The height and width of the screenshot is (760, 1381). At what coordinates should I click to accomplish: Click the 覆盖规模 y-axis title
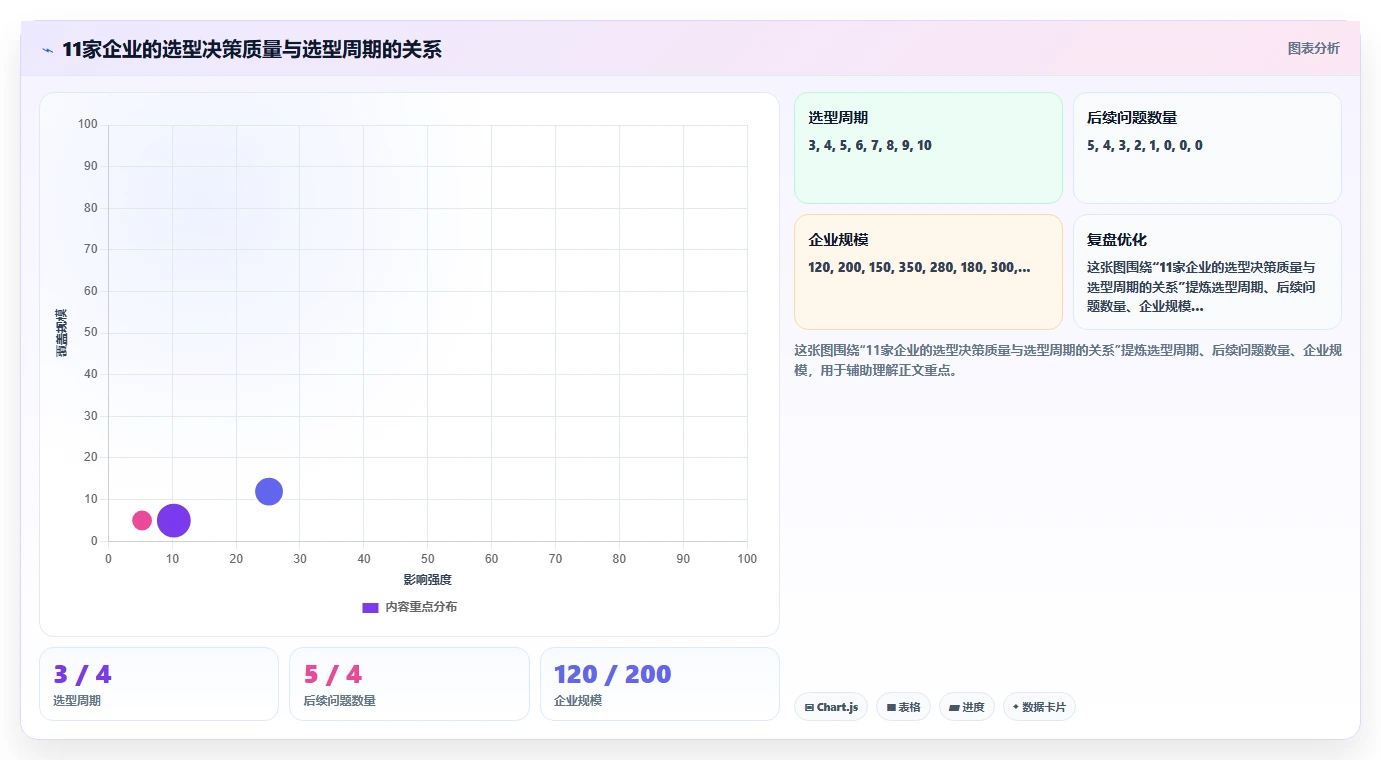click(61, 333)
